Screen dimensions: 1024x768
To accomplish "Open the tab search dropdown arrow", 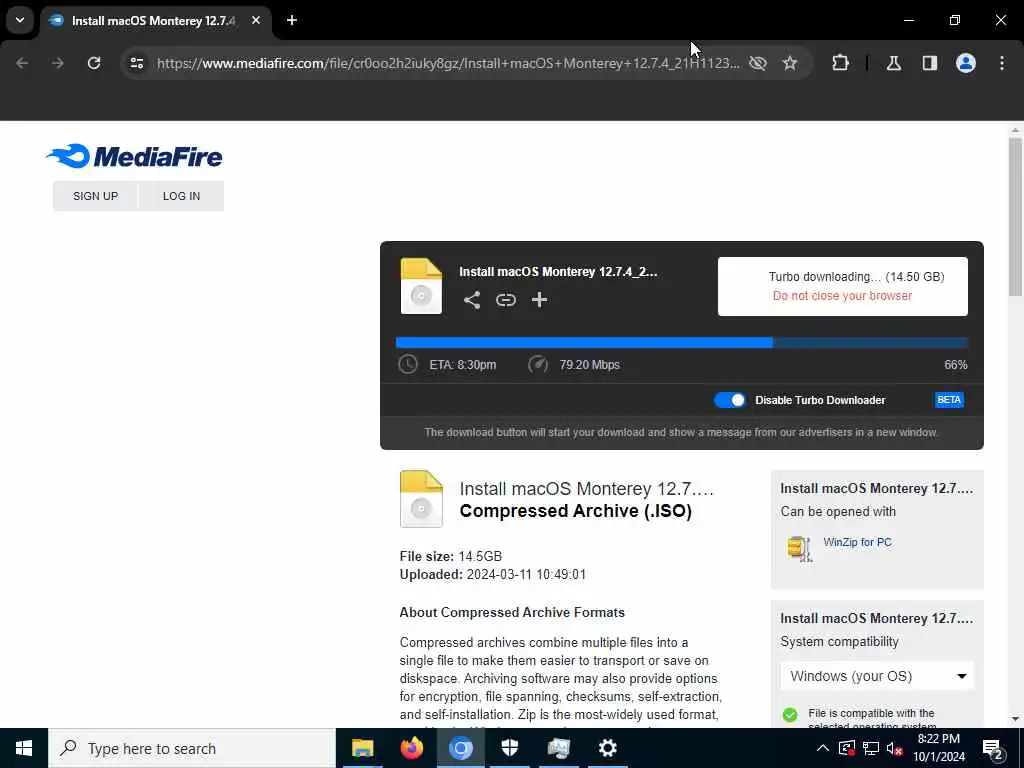I will (x=20, y=20).
